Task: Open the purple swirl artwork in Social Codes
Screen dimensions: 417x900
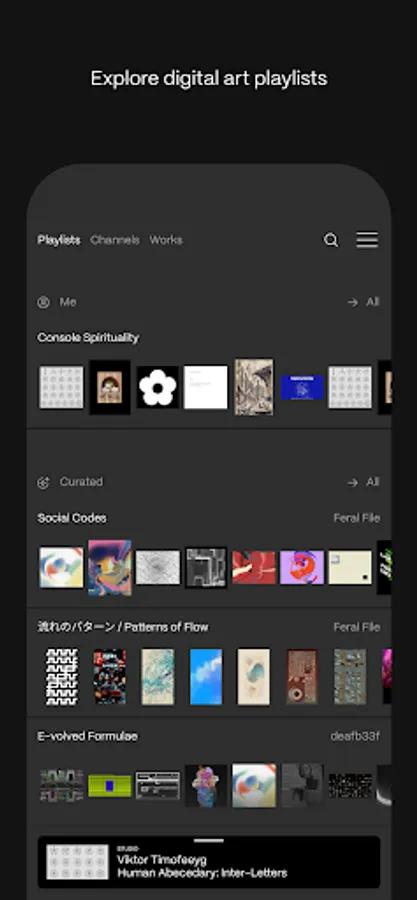Action: pyautogui.click(x=302, y=567)
